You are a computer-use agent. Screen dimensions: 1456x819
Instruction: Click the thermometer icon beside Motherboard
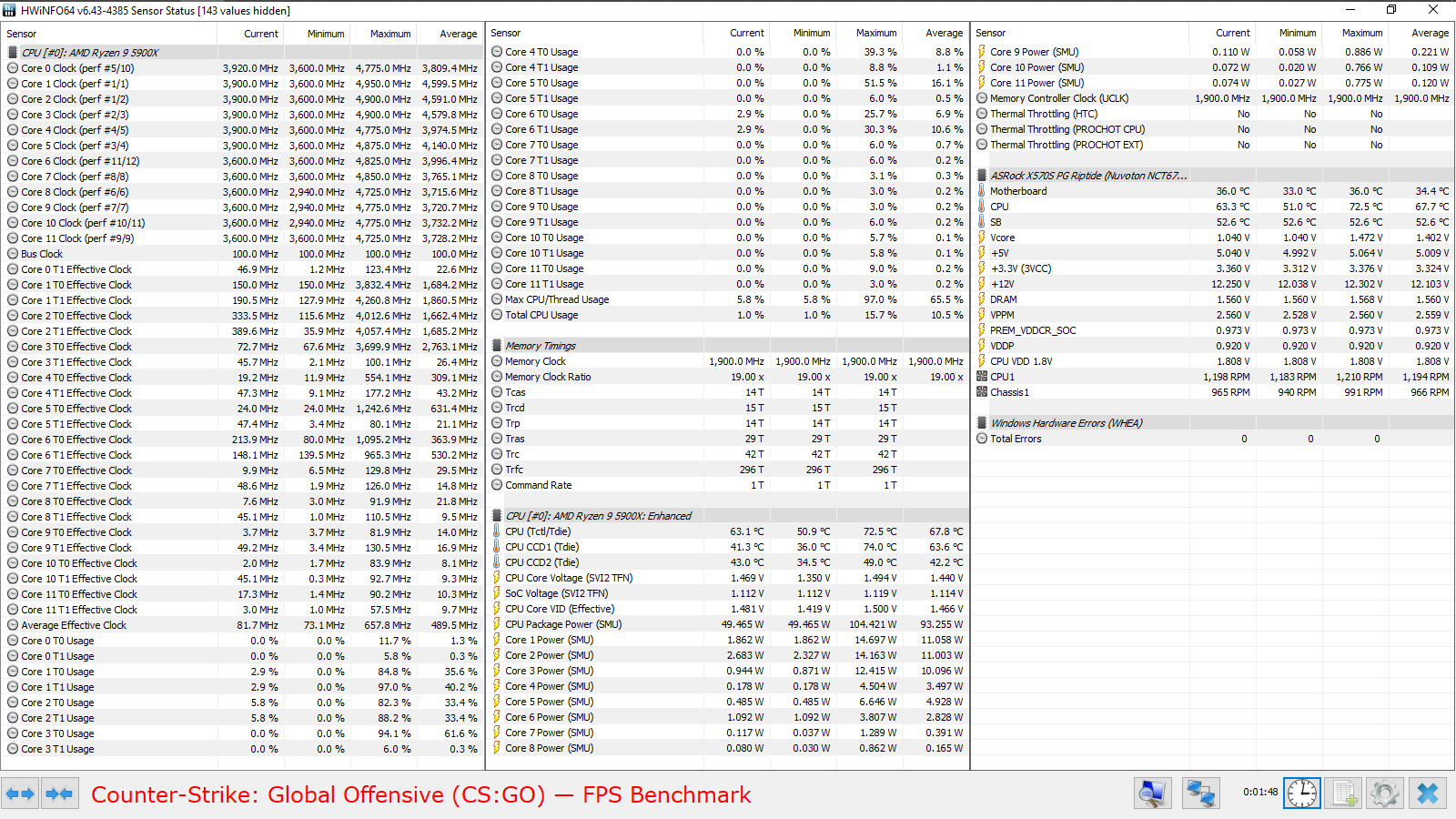pos(982,191)
